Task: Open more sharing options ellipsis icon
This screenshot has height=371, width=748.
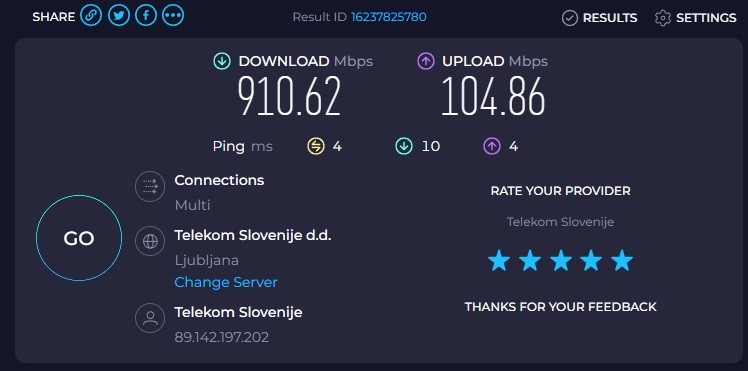Action: tap(173, 15)
